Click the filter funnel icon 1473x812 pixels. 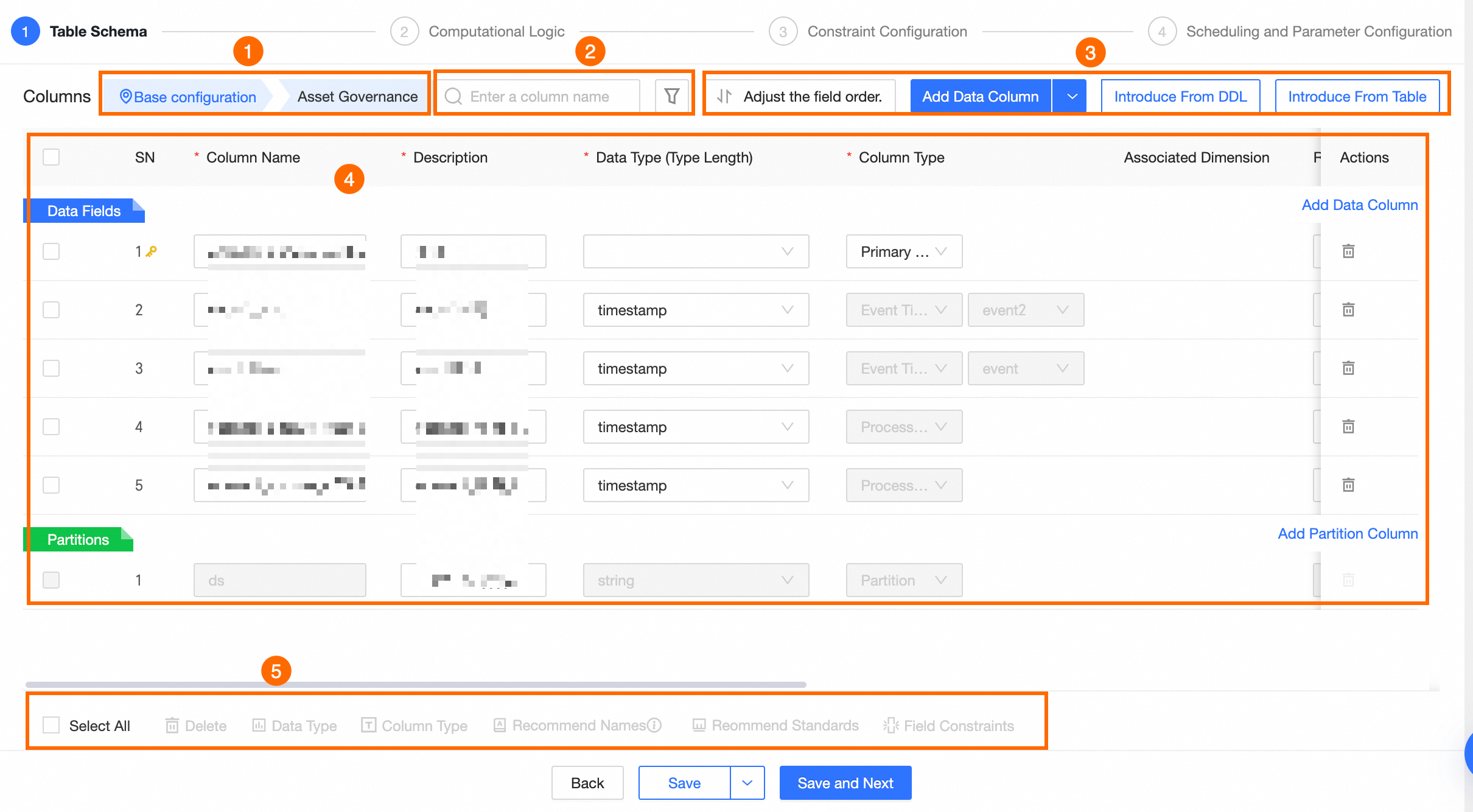point(671,96)
